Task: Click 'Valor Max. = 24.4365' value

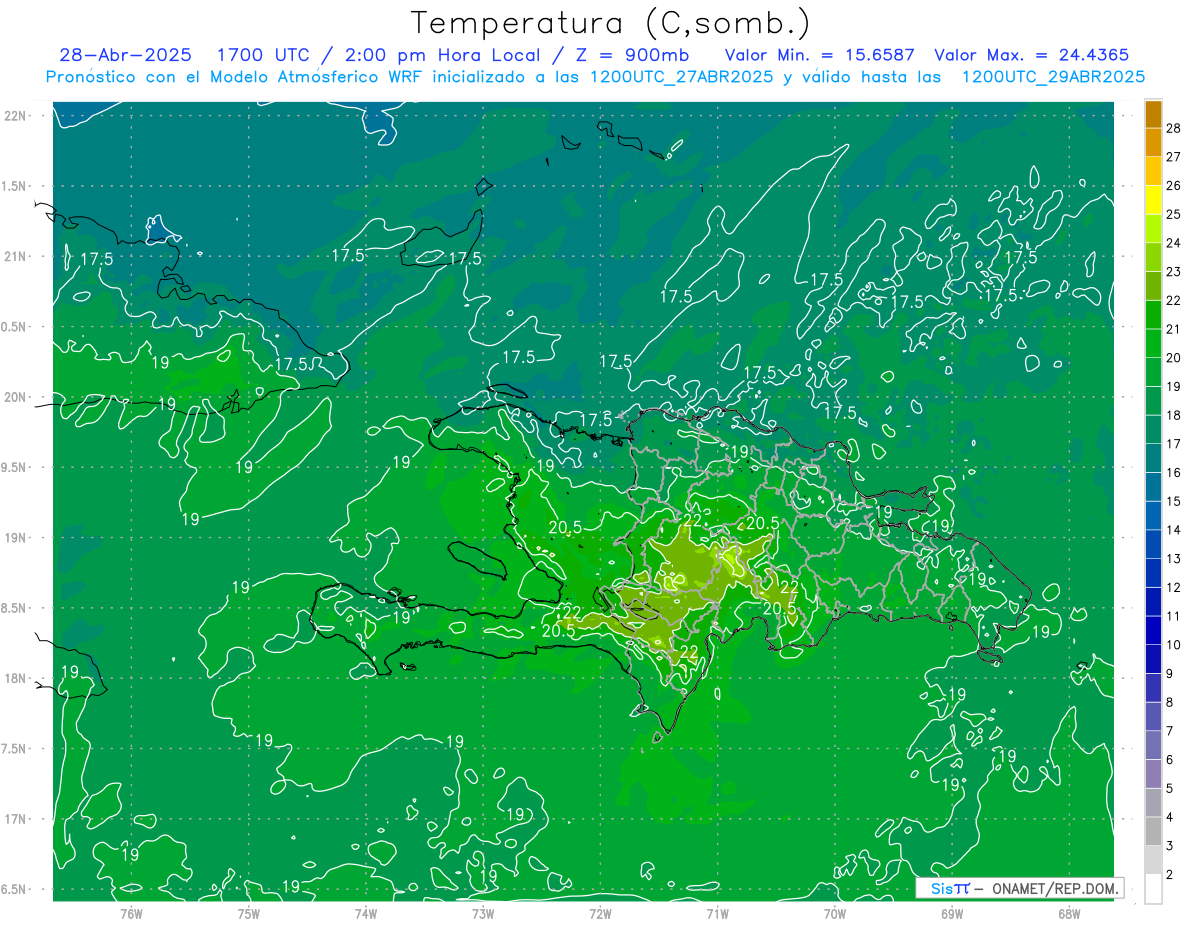Action: coord(1032,56)
